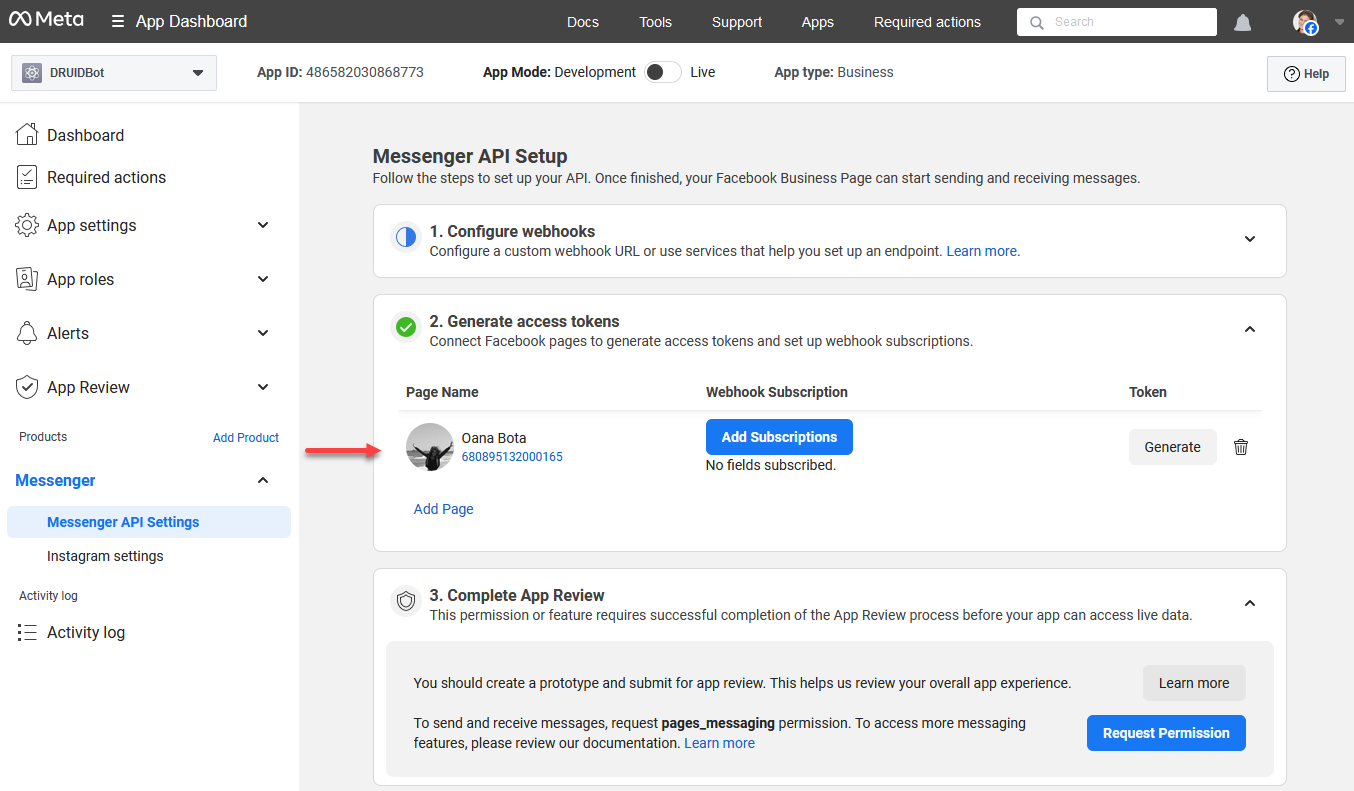Open Required actions in the top bar
Viewport: 1354px width, 791px height.
coord(927,22)
